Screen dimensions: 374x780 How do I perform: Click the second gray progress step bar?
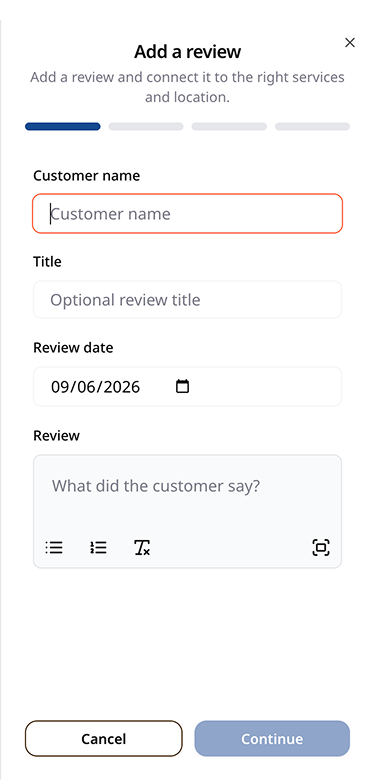tap(146, 127)
